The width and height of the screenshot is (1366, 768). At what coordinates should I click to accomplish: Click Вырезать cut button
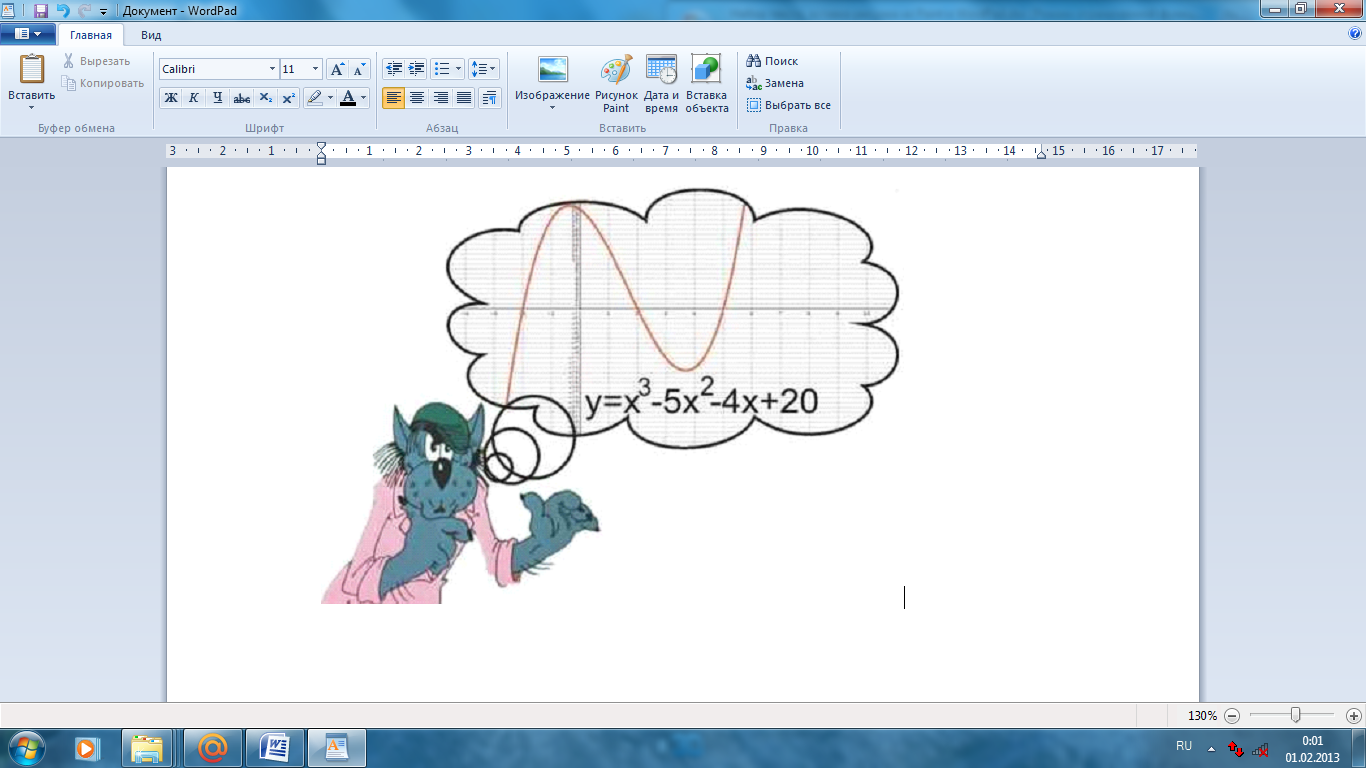[x=97, y=61]
